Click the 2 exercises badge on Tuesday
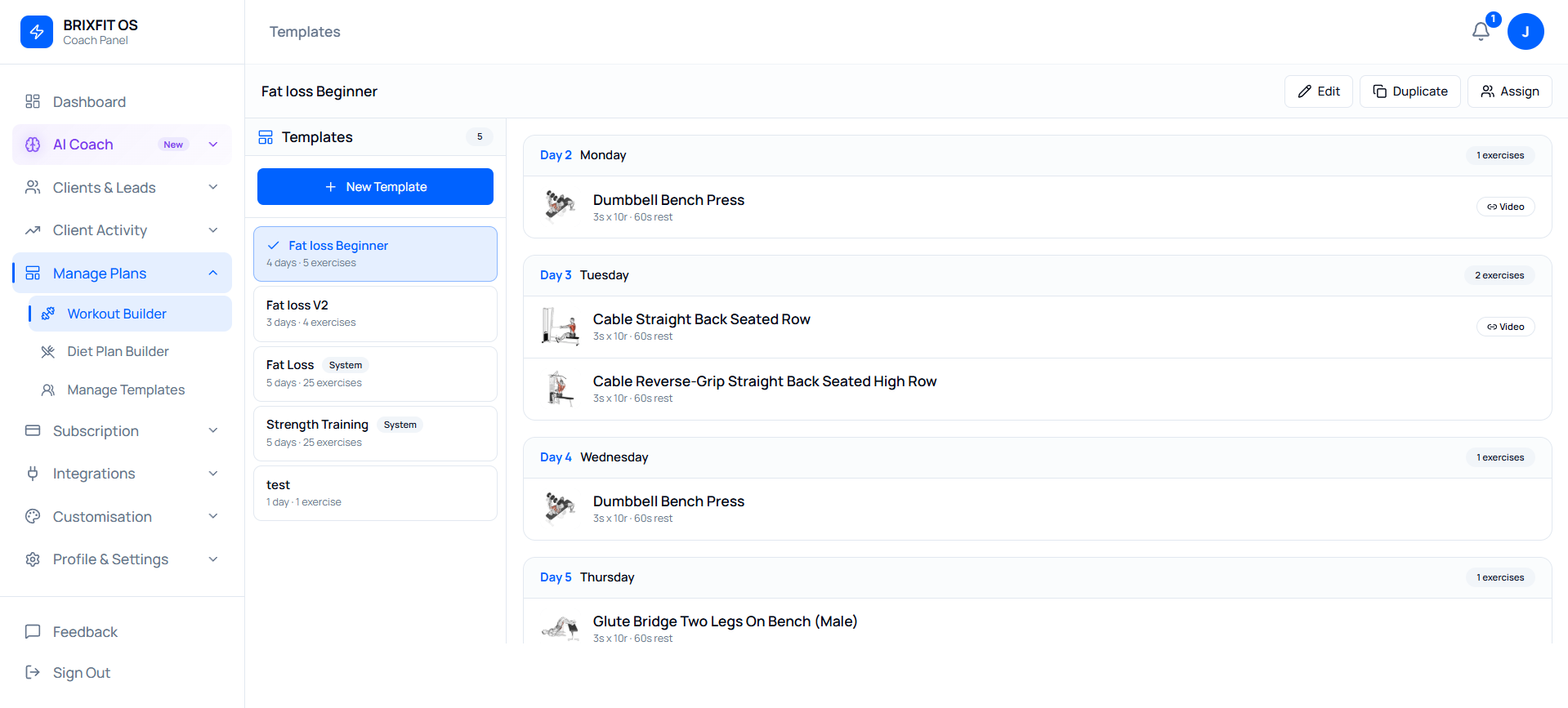Viewport: 1568px width, 708px height. click(x=1499, y=275)
